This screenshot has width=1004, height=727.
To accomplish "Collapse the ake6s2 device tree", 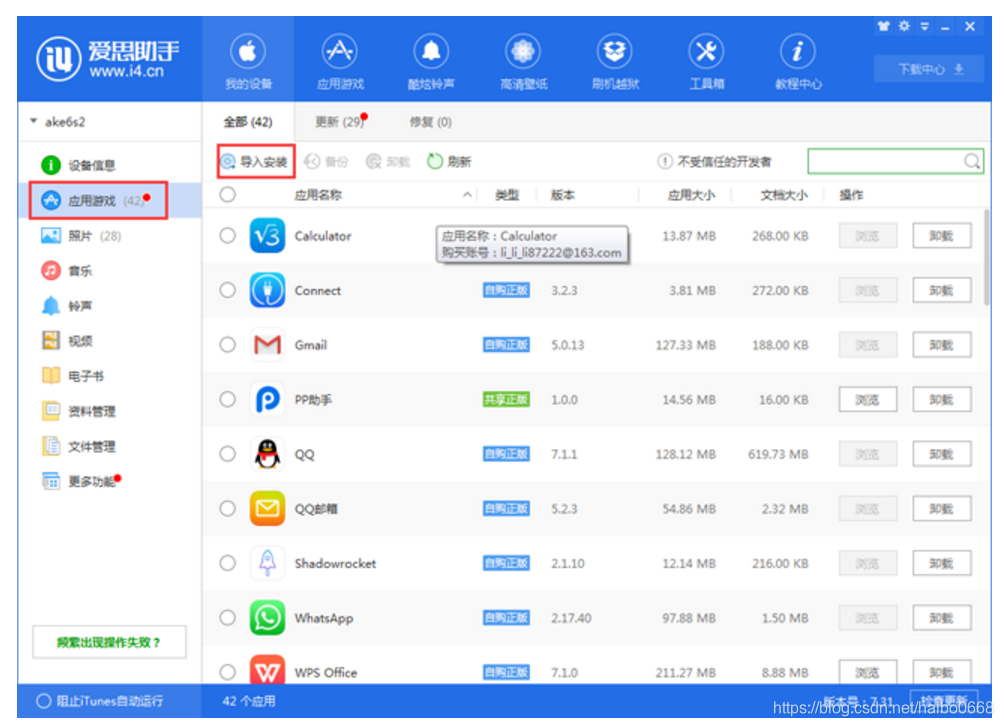I will point(33,121).
